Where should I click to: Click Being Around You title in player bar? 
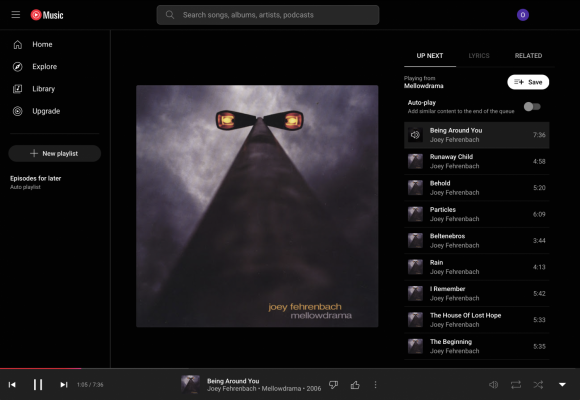(x=233, y=381)
